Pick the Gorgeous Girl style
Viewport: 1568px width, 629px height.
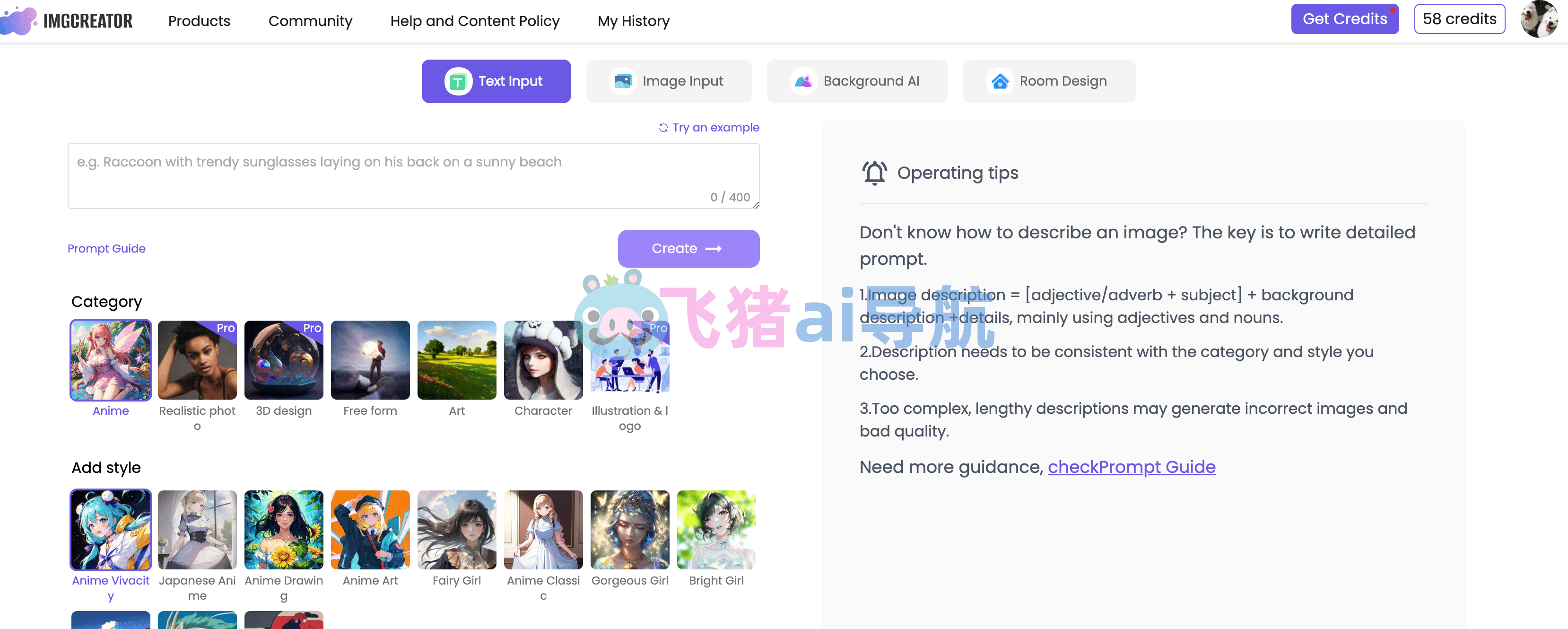pyautogui.click(x=629, y=530)
